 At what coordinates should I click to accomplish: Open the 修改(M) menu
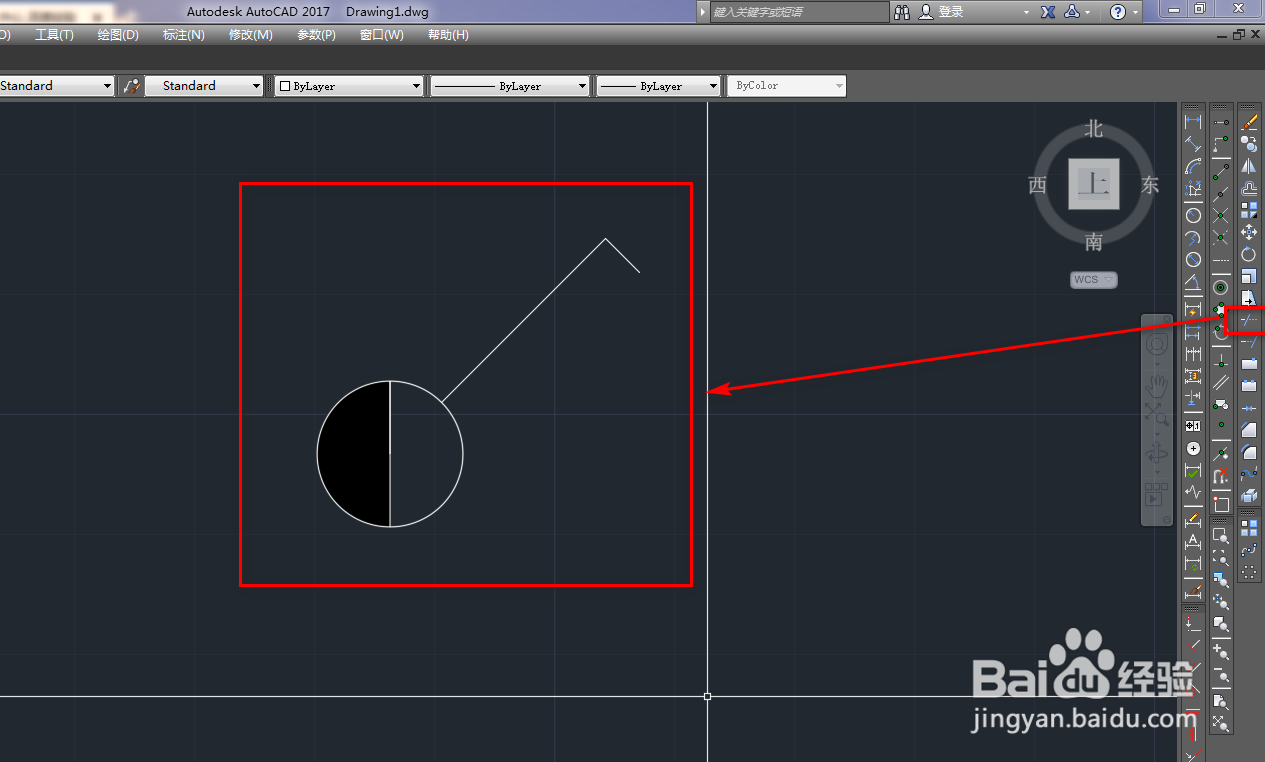[250, 35]
